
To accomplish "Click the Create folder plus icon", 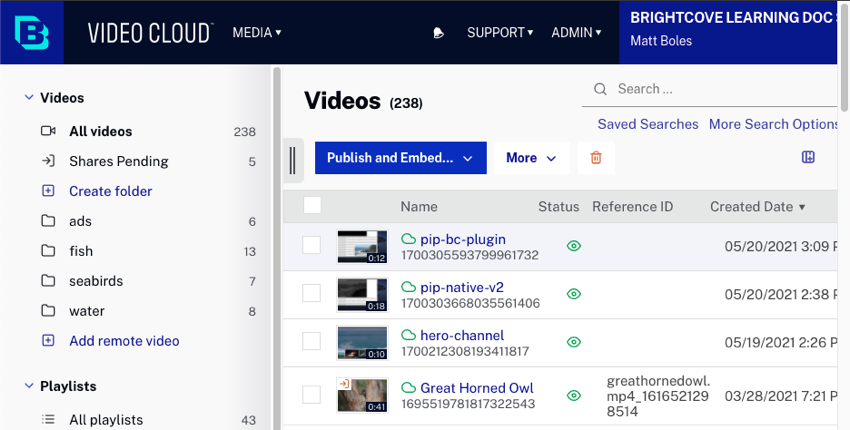I will click(x=48, y=191).
